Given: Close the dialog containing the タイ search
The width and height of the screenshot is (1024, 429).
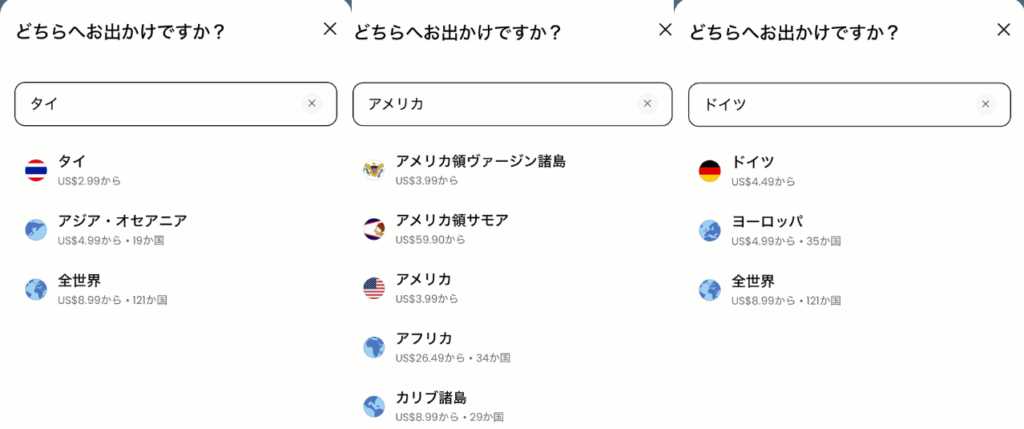Looking at the screenshot, I should point(330,29).
